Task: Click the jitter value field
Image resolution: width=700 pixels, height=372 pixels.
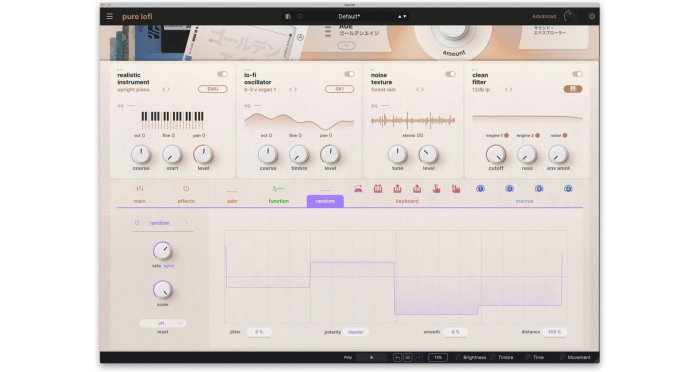Action: (x=259, y=332)
